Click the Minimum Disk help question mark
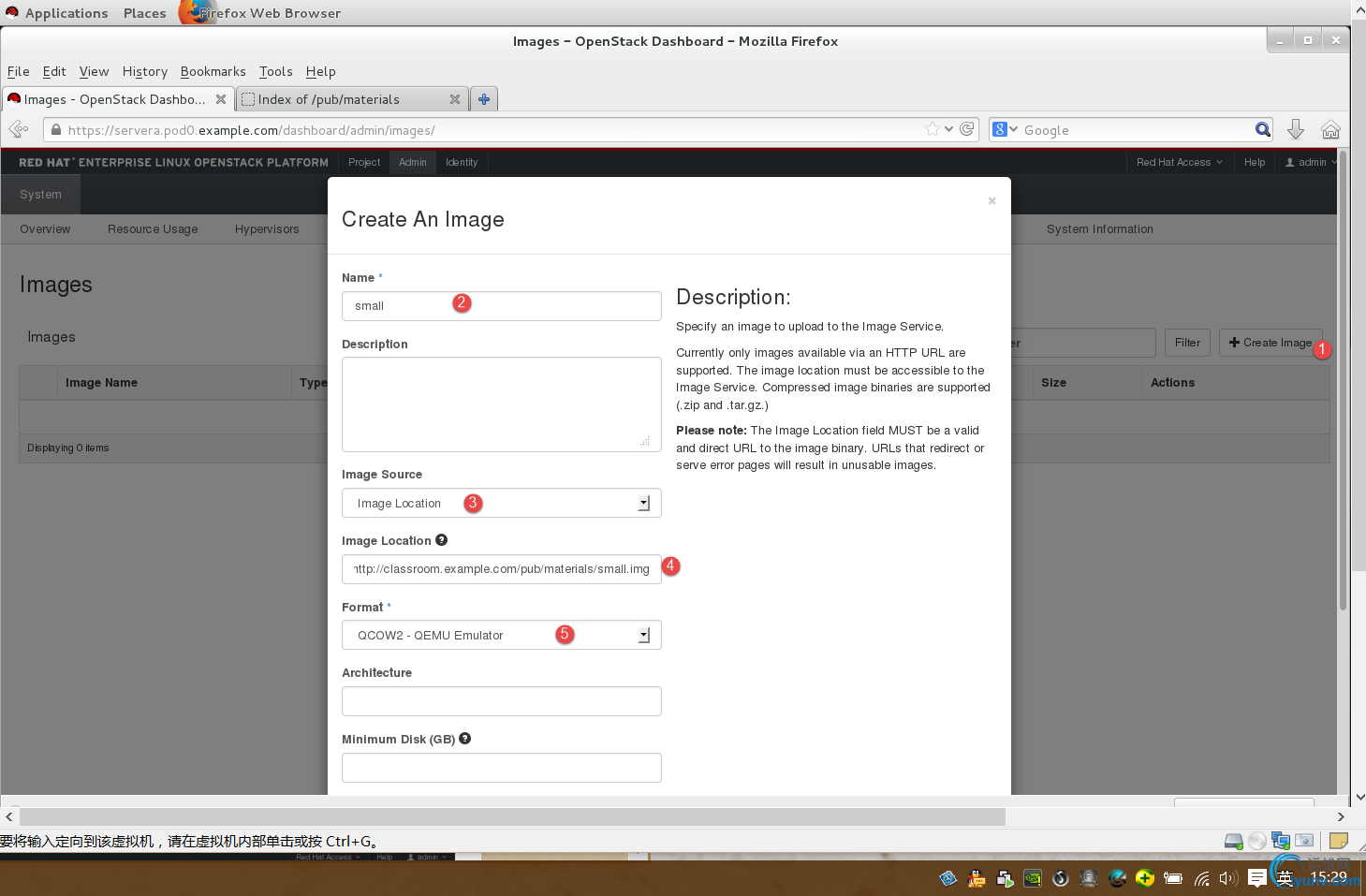This screenshot has width=1366, height=896. click(x=465, y=739)
